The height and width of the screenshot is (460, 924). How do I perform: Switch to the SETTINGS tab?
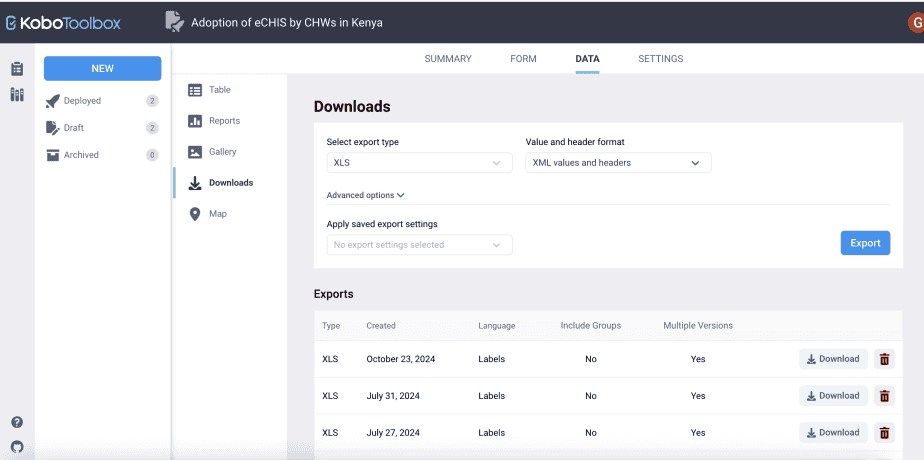point(660,59)
